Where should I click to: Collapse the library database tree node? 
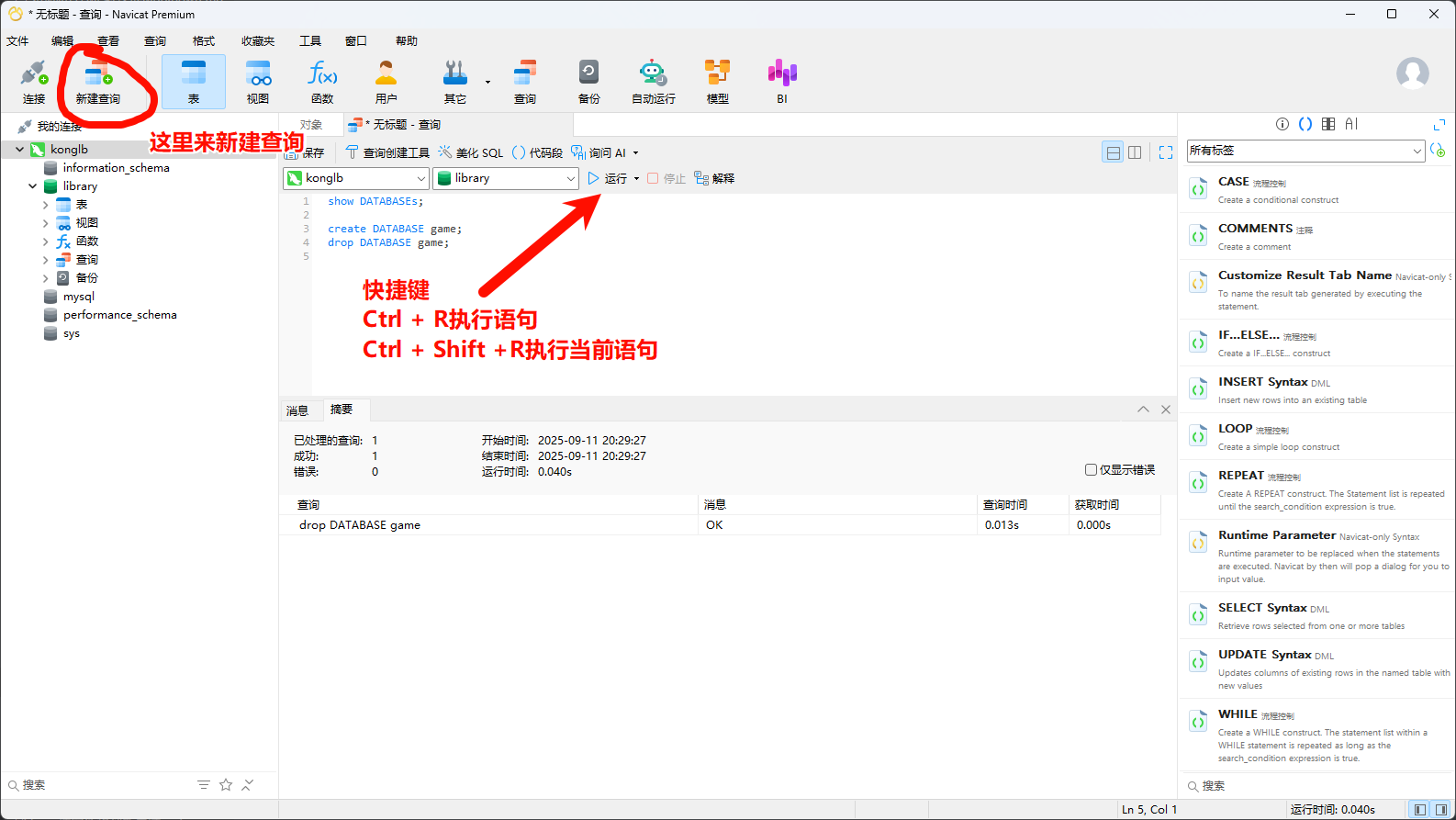point(33,186)
